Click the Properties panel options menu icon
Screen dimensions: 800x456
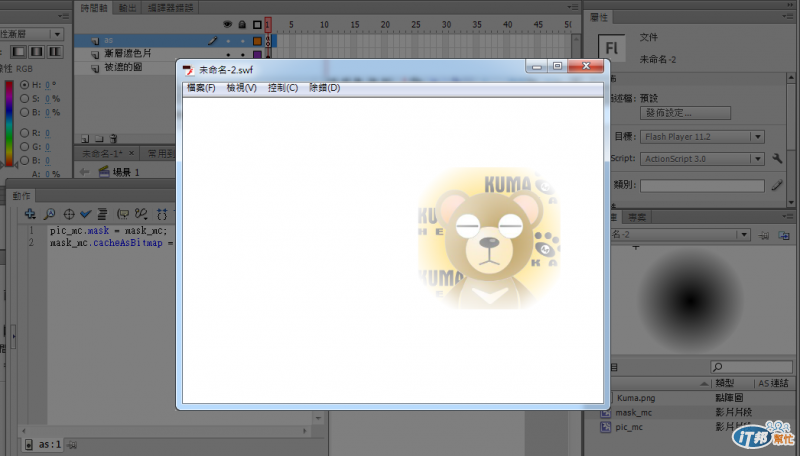[788, 16]
